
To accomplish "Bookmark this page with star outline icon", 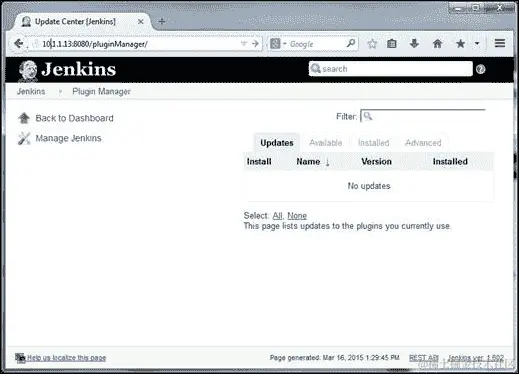I will point(372,43).
